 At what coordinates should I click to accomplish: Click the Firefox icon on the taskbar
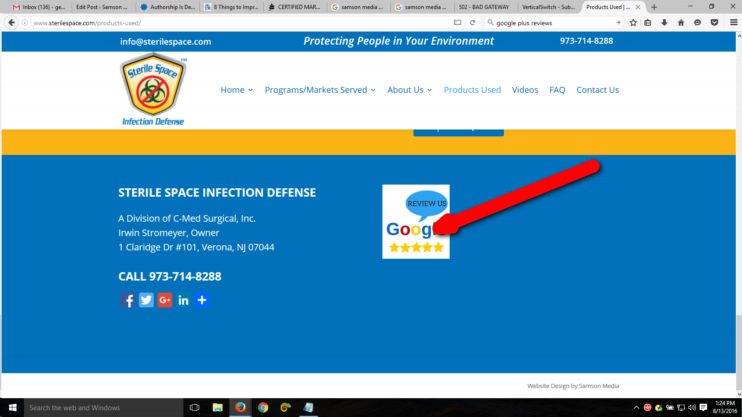click(x=240, y=408)
